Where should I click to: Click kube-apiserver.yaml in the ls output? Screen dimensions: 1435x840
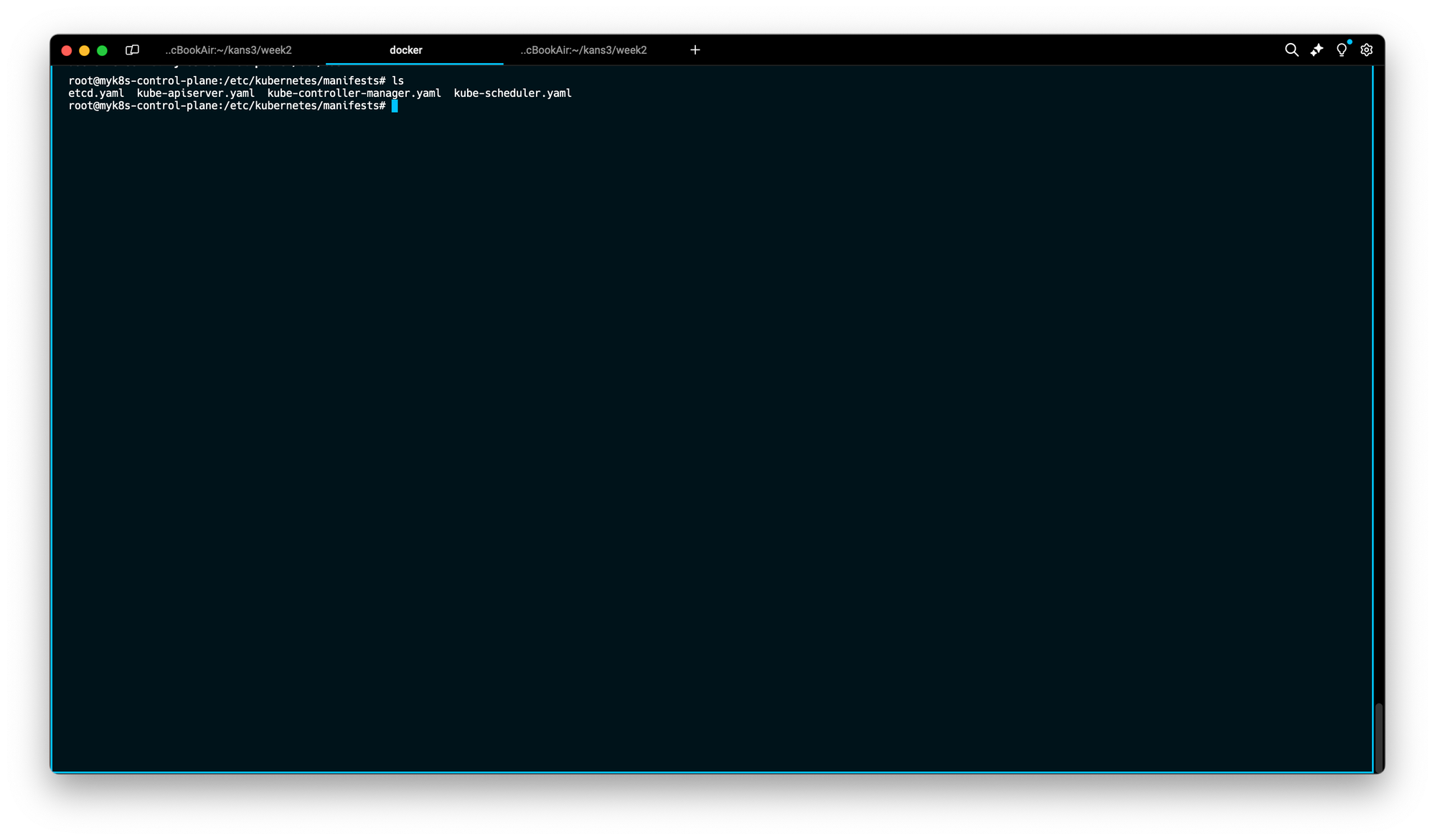[x=195, y=93]
